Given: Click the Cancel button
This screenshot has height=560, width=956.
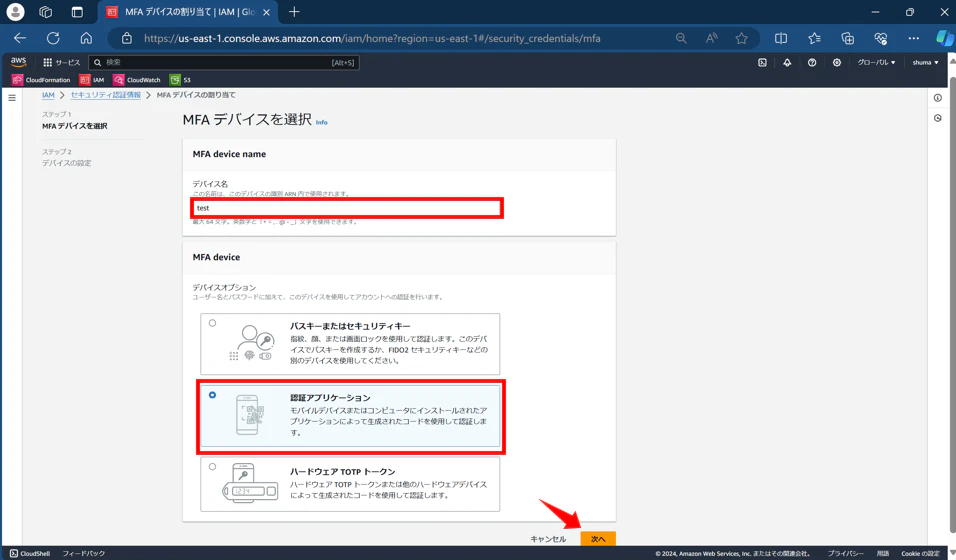Looking at the screenshot, I should tap(548, 539).
